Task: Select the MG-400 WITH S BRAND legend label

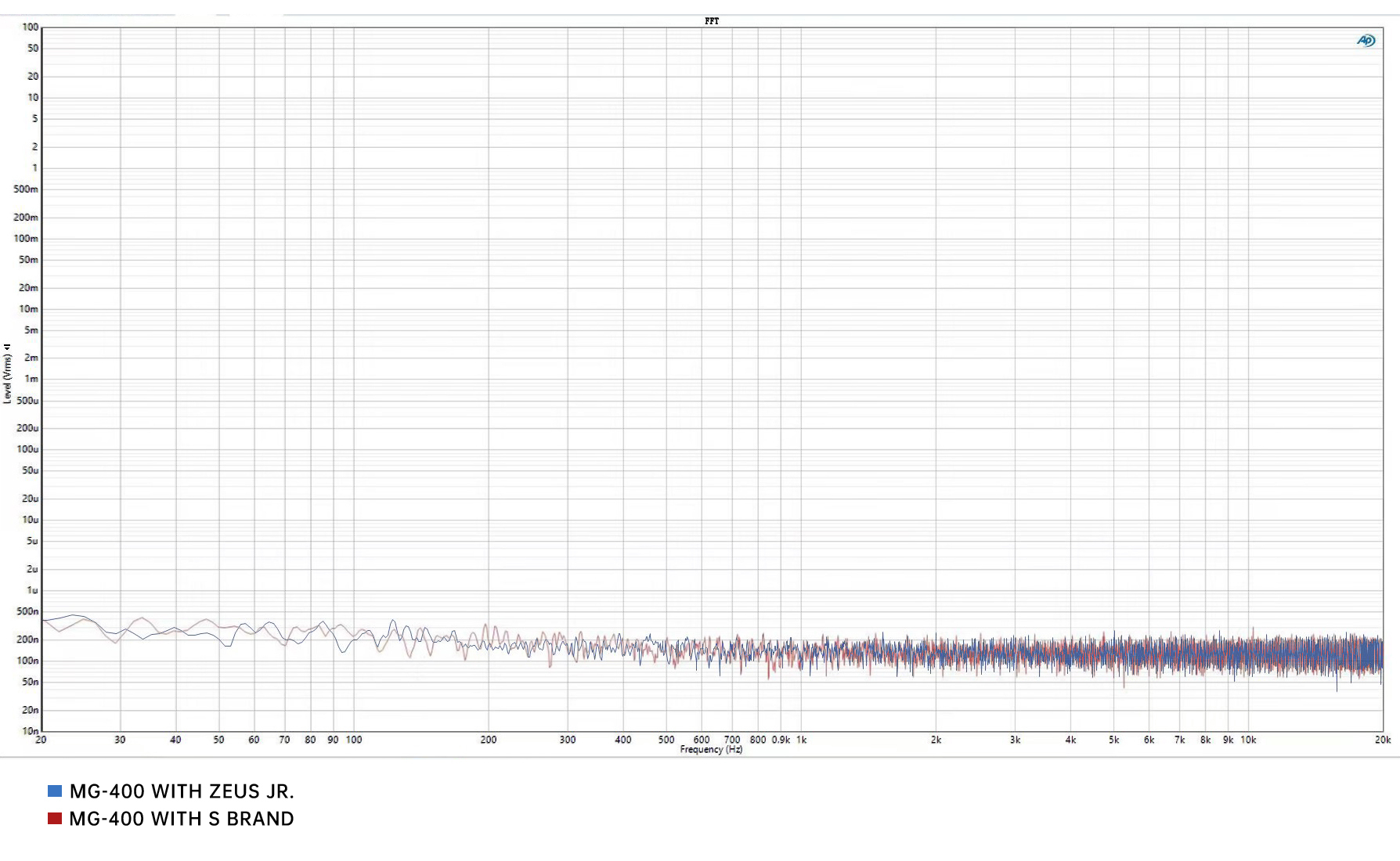Action: (182, 819)
